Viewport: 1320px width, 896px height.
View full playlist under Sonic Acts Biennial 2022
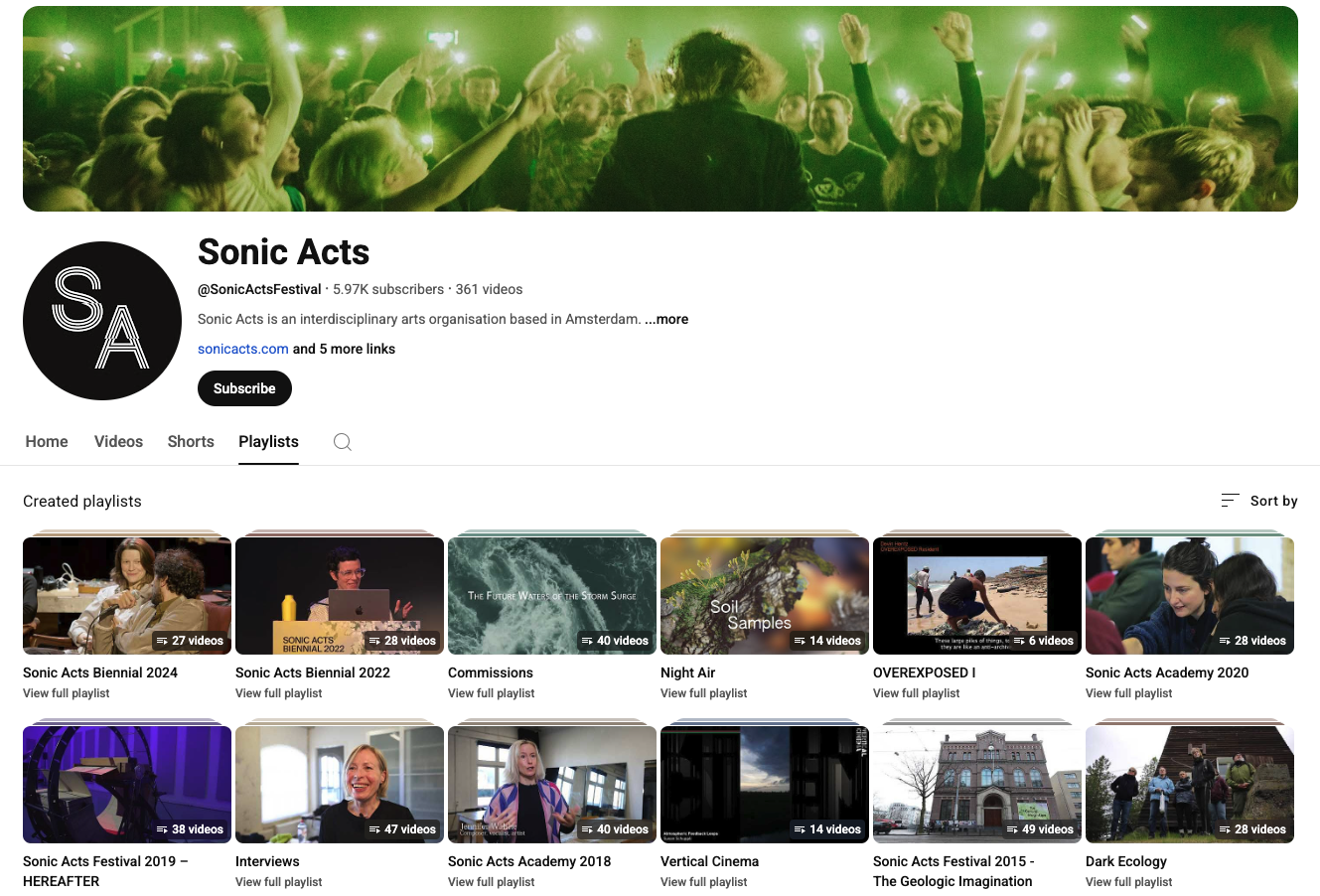click(279, 693)
